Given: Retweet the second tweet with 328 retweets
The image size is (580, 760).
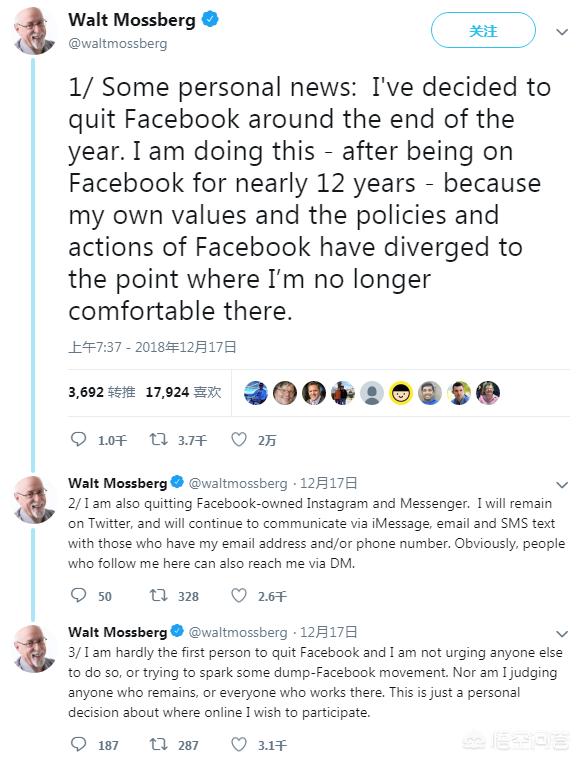Looking at the screenshot, I should point(158,595).
